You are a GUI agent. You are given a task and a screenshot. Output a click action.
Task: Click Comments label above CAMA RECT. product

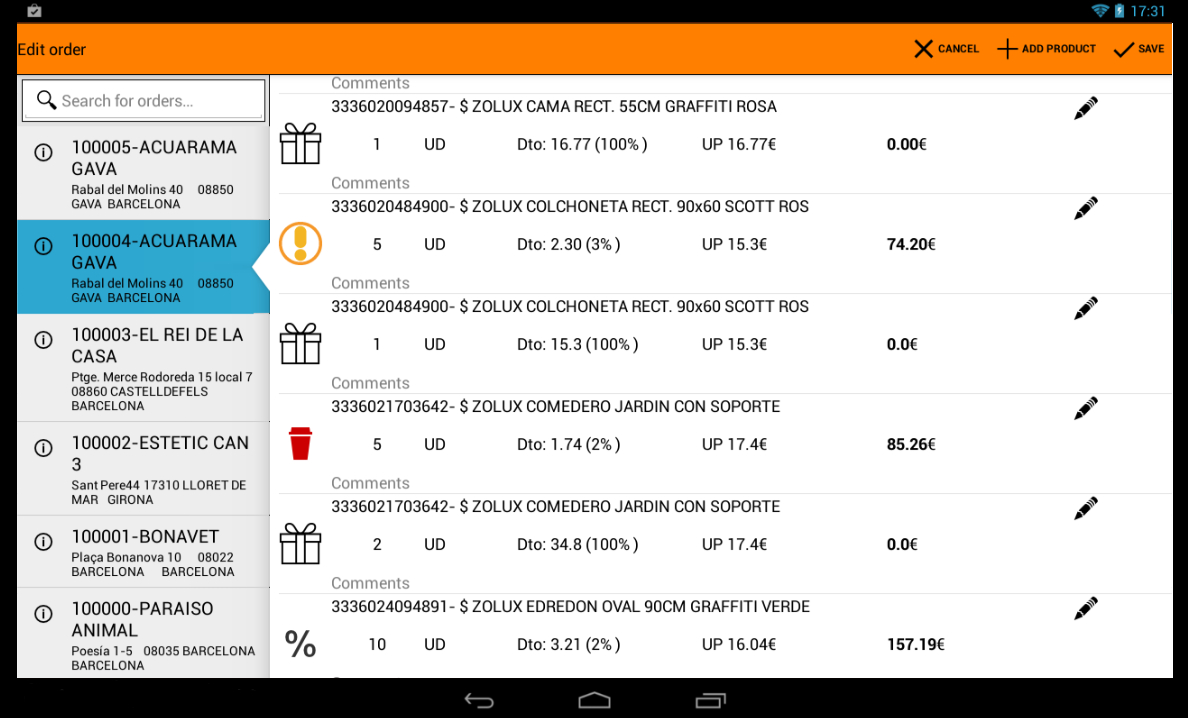click(370, 83)
